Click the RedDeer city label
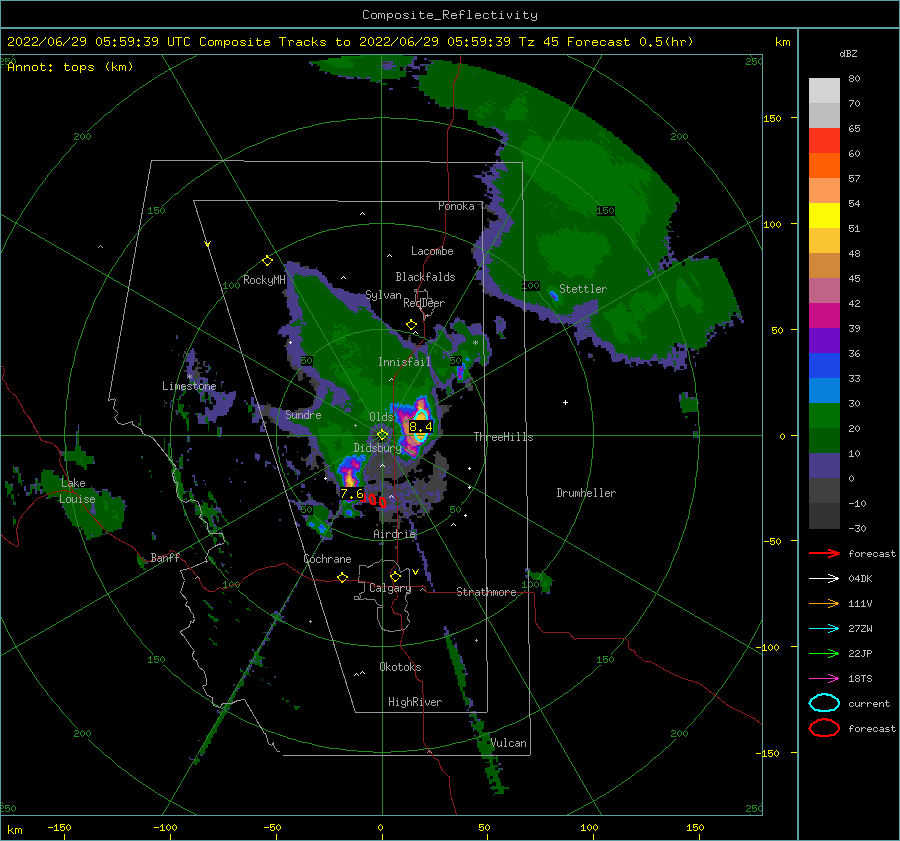 coord(424,303)
